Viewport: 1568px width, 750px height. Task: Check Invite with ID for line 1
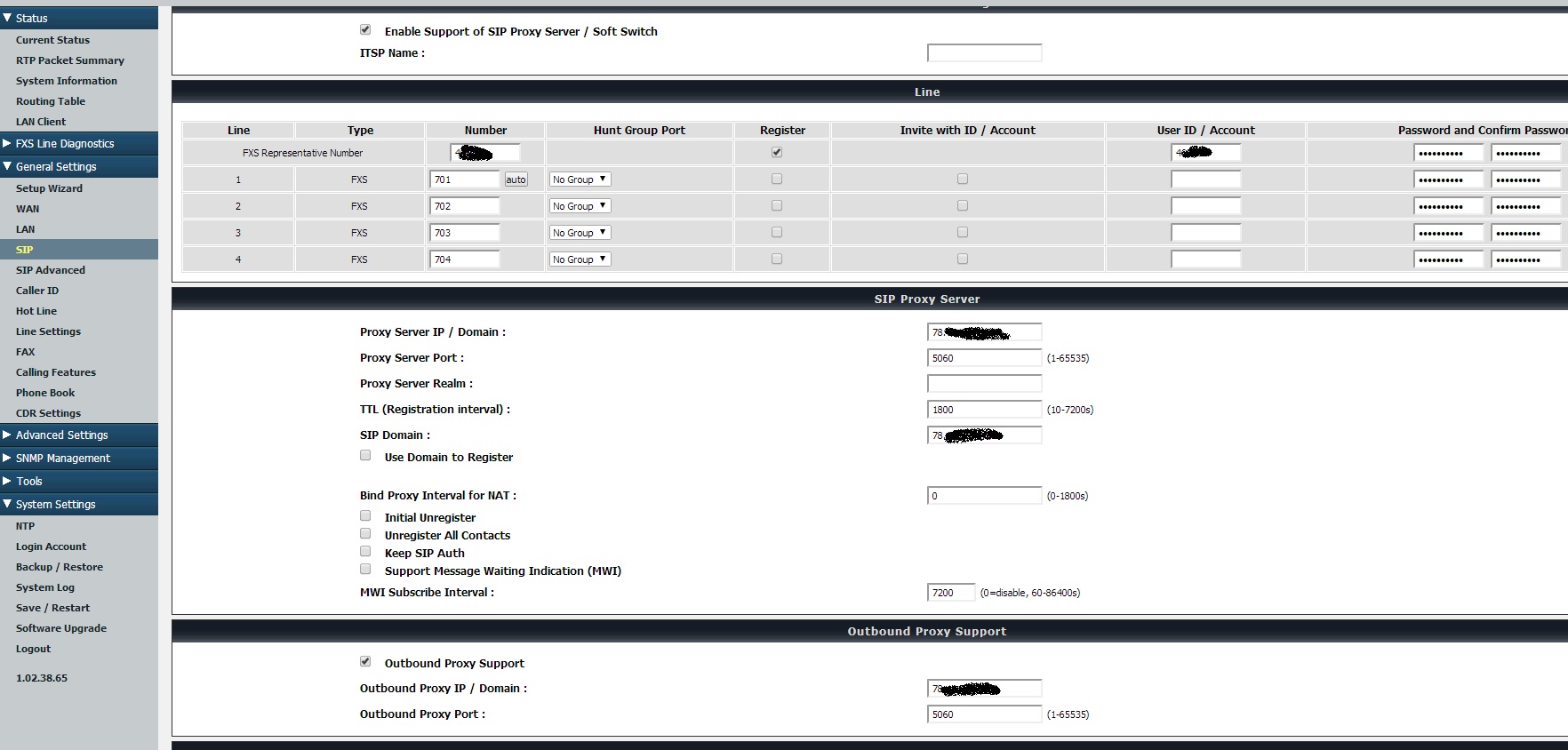[x=963, y=179]
